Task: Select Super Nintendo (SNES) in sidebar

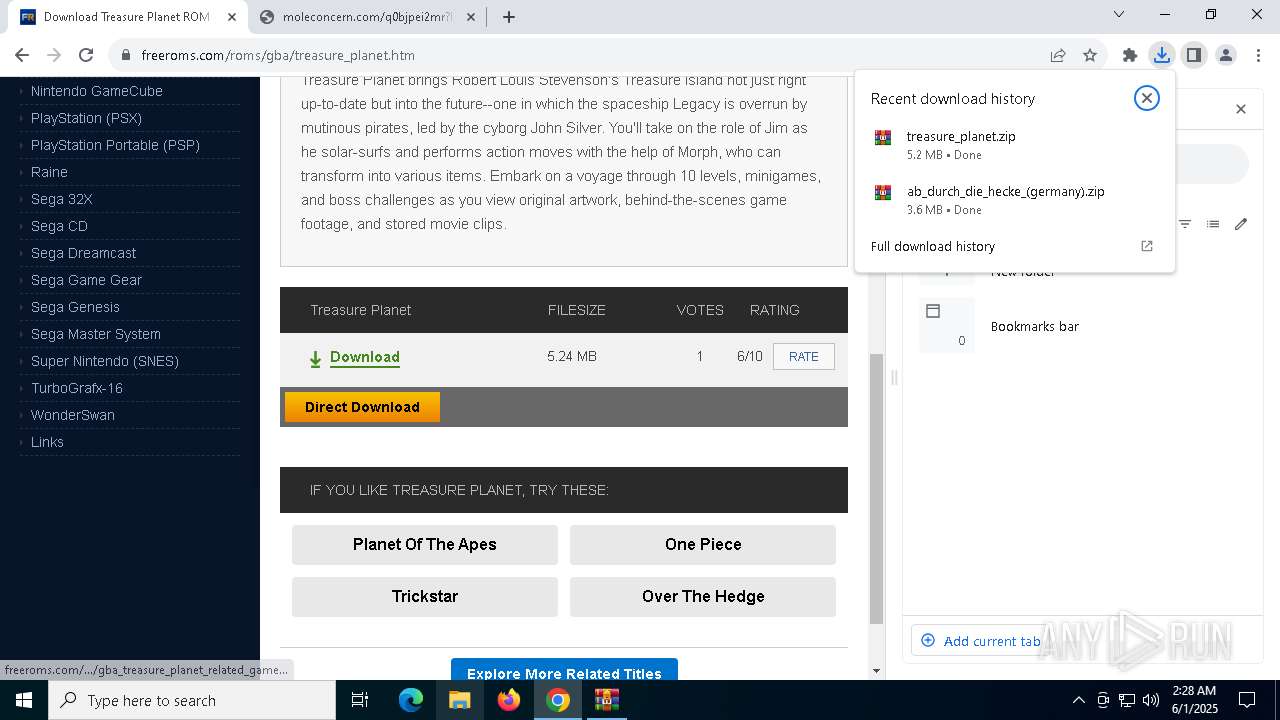Action: 105,361
